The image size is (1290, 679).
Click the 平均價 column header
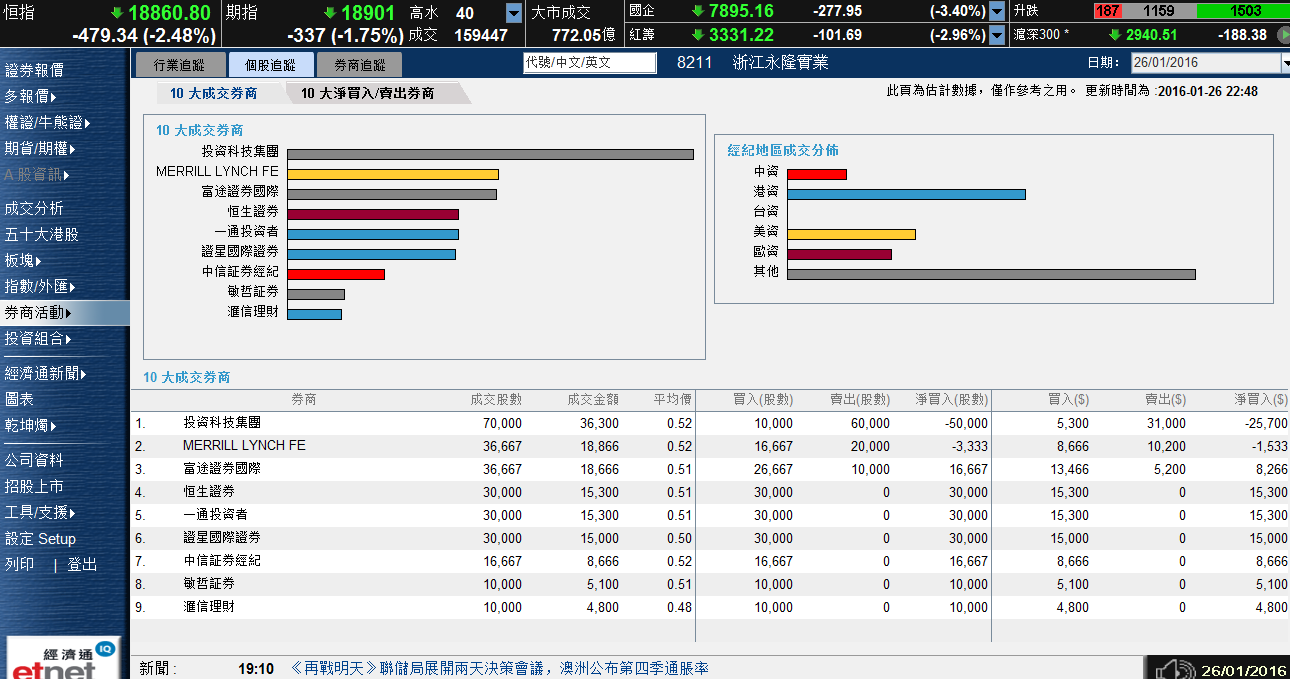pyautogui.click(x=672, y=400)
